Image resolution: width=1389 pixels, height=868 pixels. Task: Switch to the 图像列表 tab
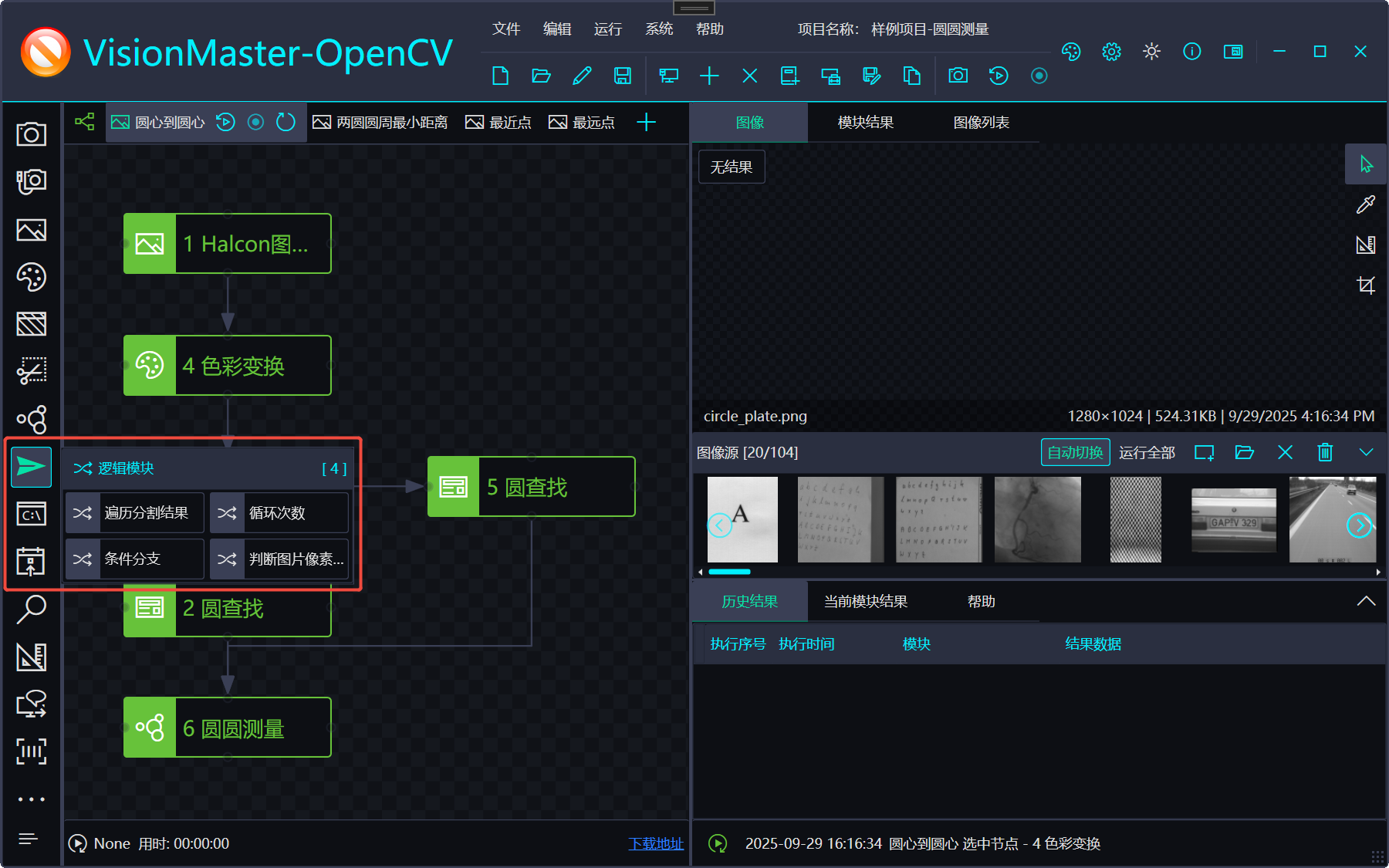(982, 123)
